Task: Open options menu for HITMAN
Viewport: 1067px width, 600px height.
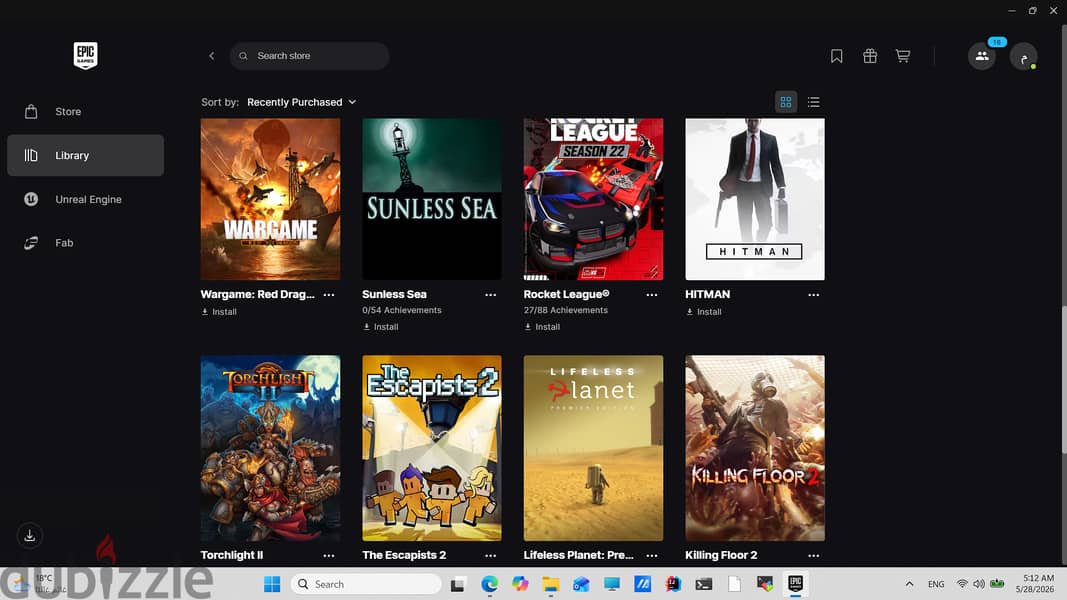Action: click(x=814, y=295)
